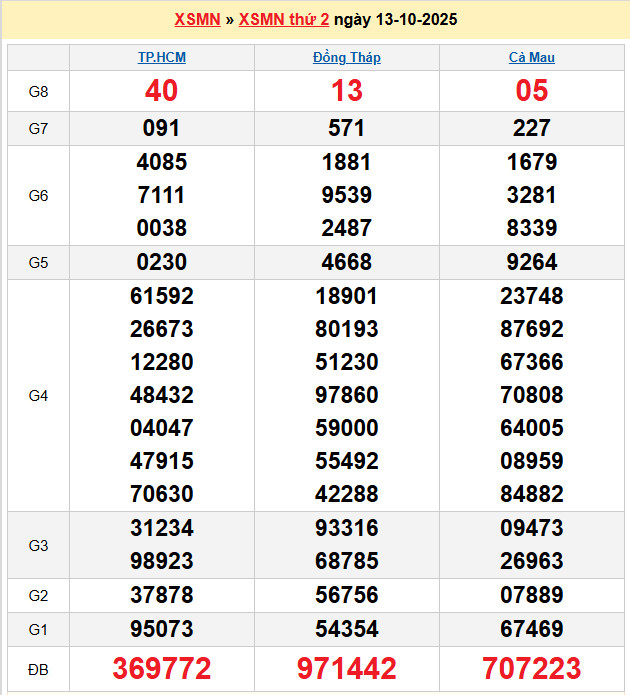The height and width of the screenshot is (695, 630).
Task: Select the TP.HCM special prize 369772
Action: pos(162,669)
